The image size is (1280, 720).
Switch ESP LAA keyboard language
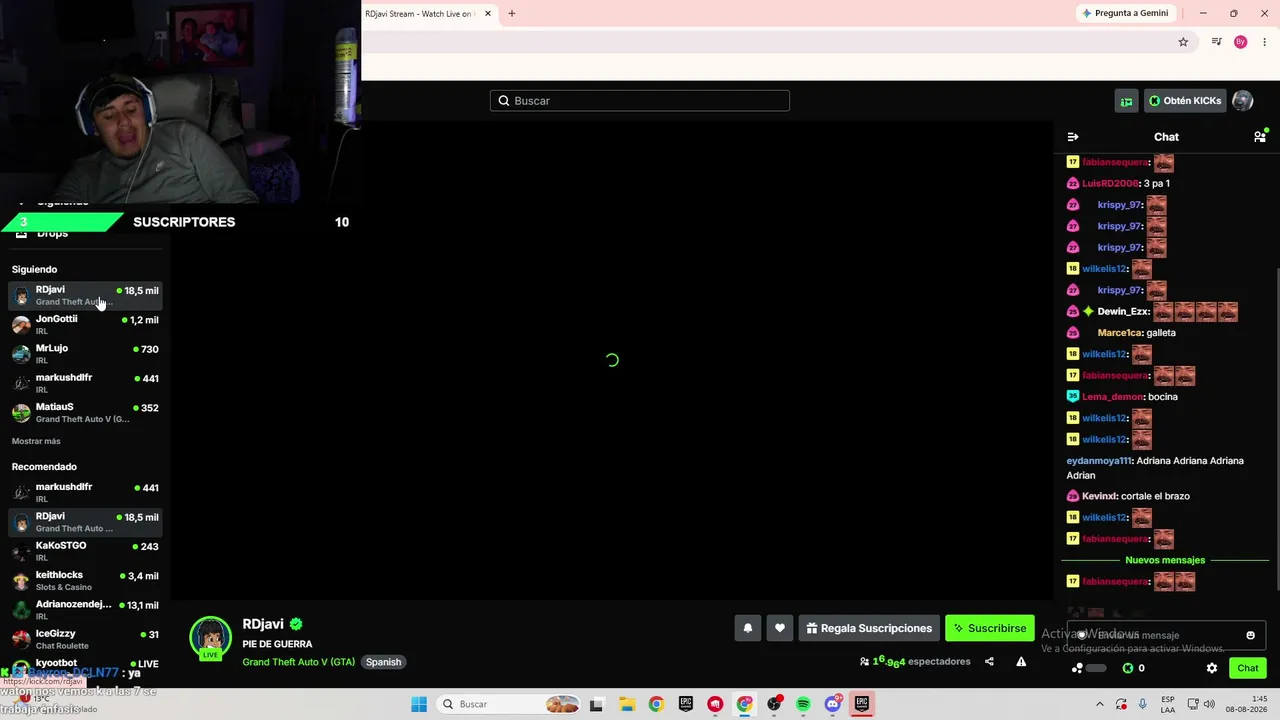tap(1169, 704)
